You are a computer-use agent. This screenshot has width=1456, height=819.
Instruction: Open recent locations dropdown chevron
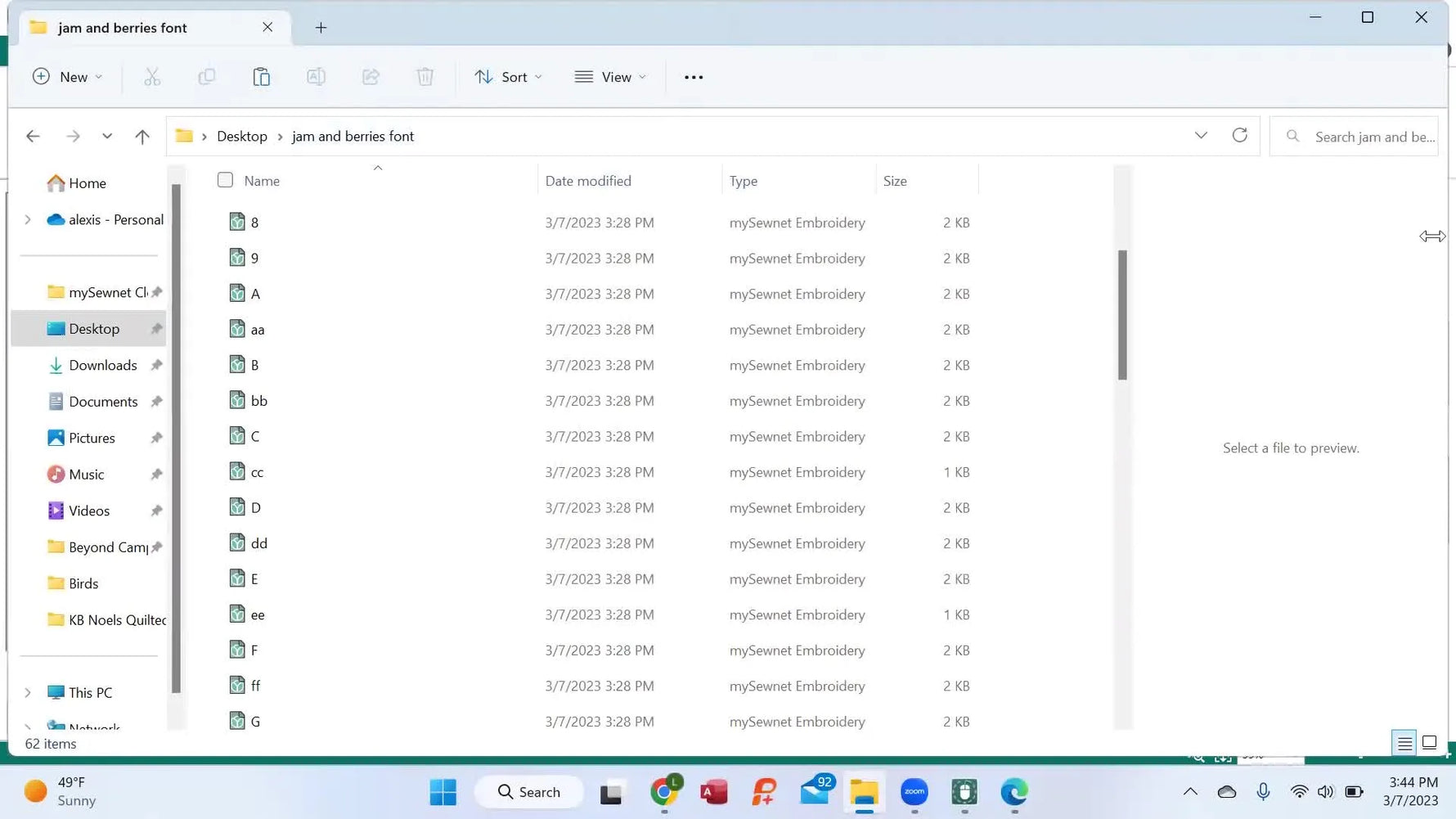point(107,136)
